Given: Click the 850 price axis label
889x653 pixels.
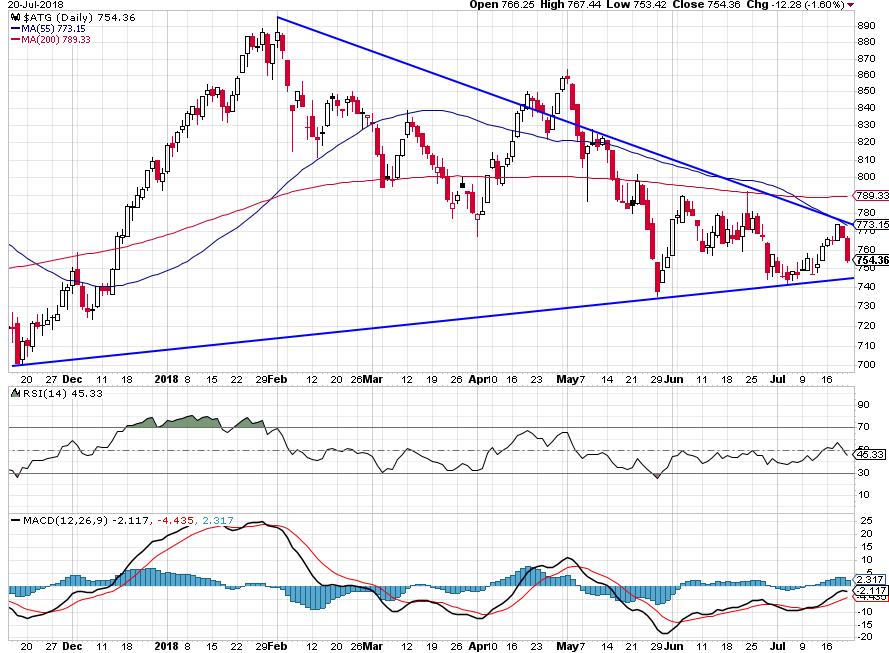Looking at the screenshot, I should tap(866, 91).
